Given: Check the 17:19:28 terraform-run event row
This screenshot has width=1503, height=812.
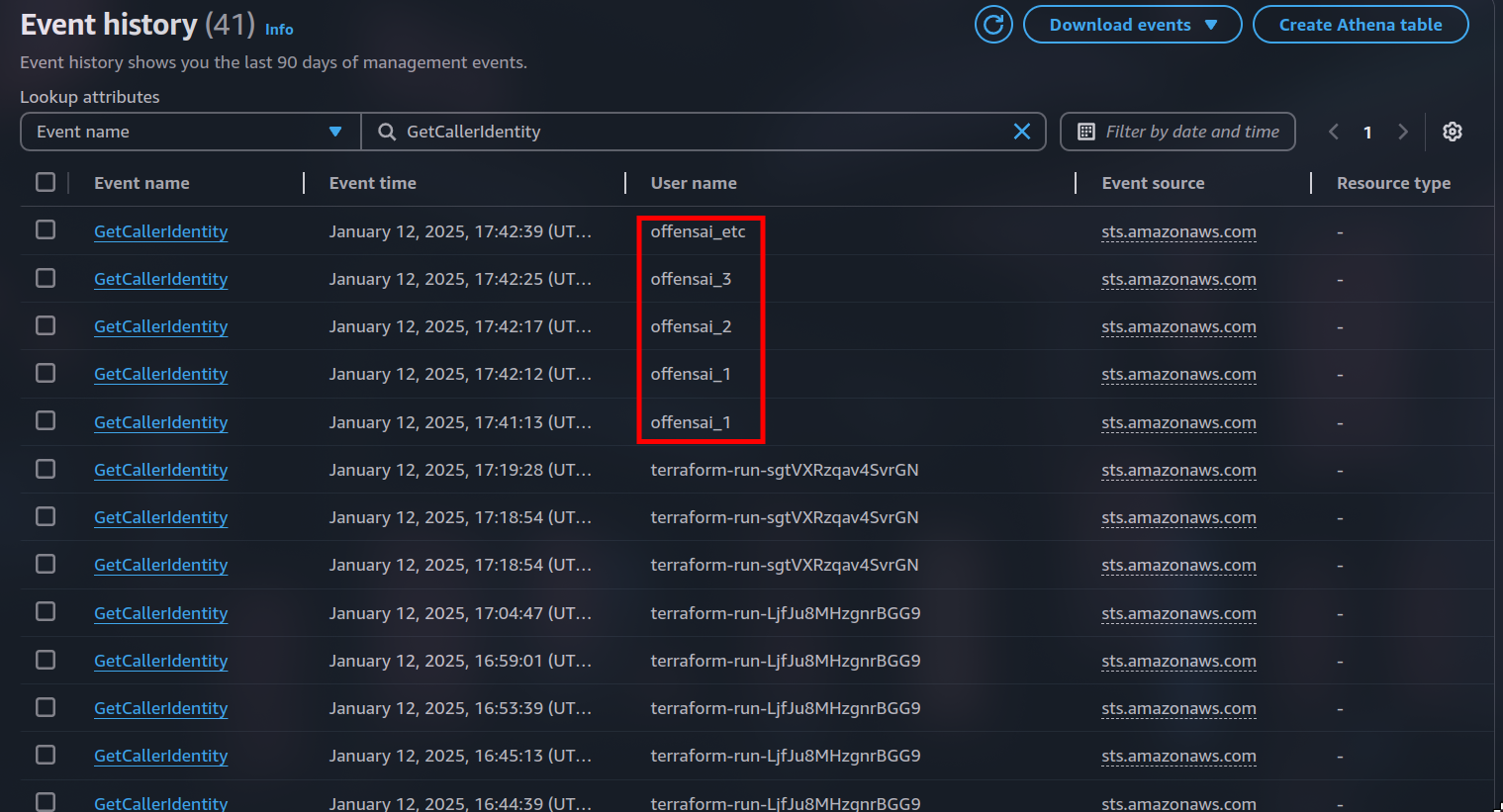Looking at the screenshot, I should pyautogui.click(x=45, y=469).
